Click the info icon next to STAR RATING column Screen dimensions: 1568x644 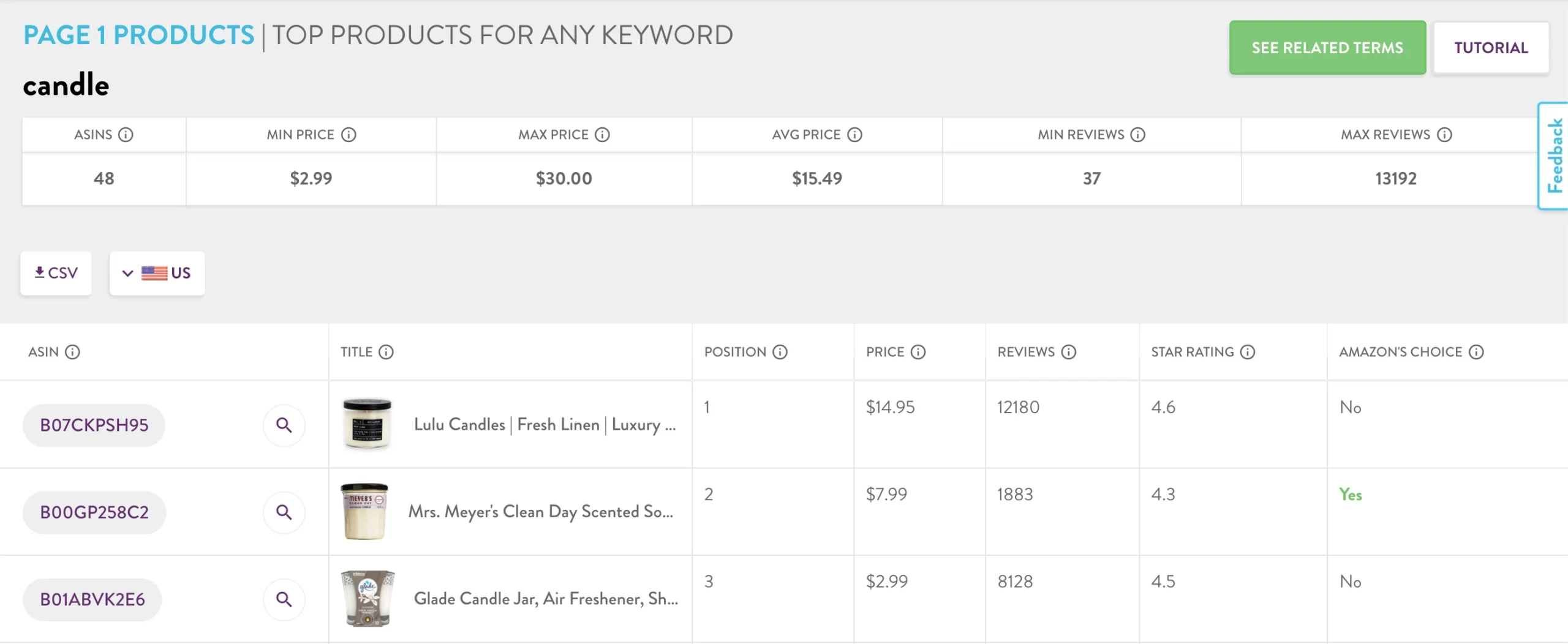pos(1248,352)
